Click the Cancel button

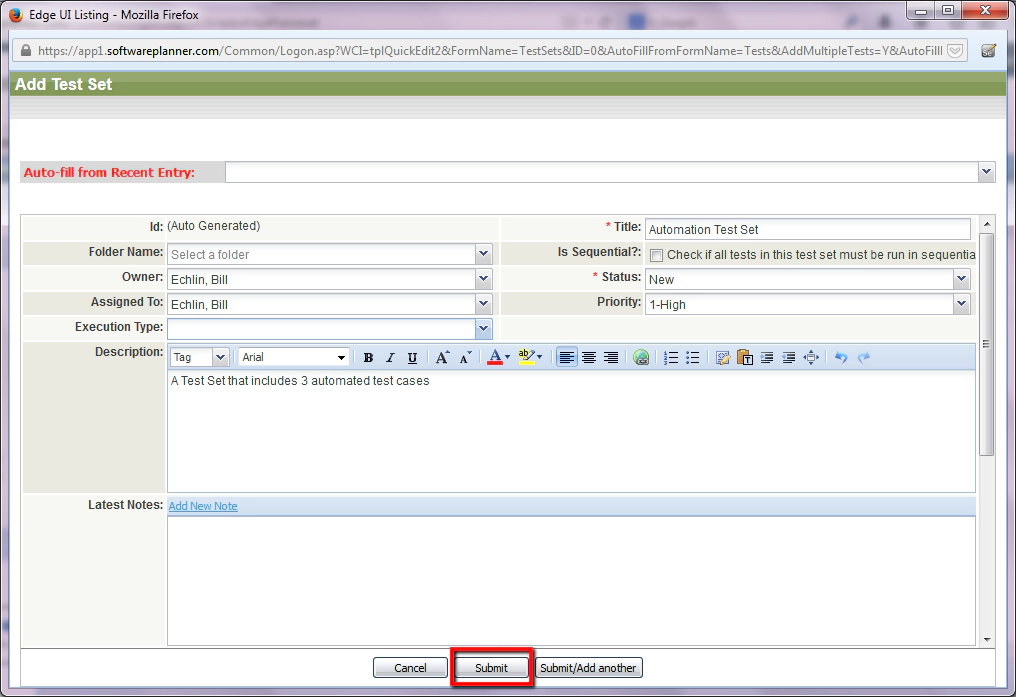click(410, 667)
